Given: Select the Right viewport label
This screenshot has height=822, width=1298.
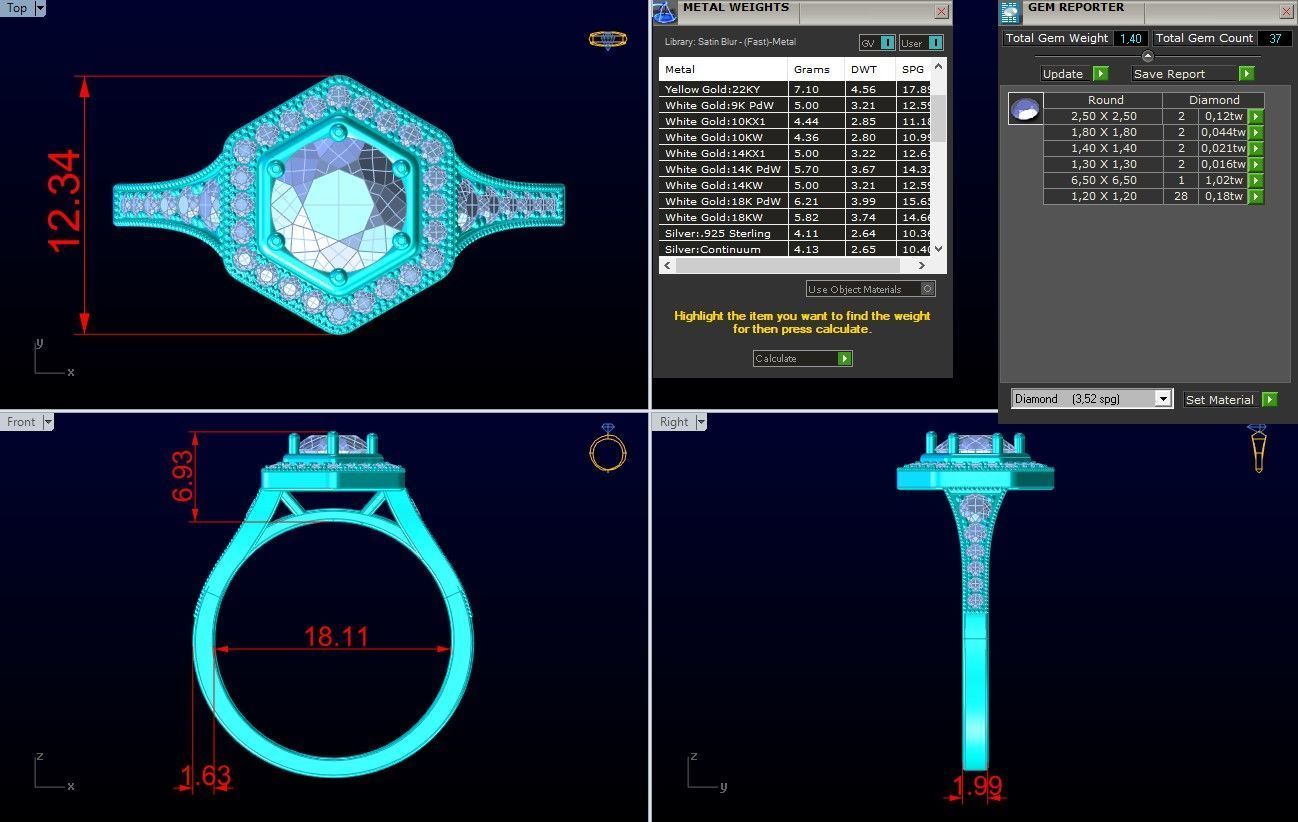Looking at the screenshot, I should pyautogui.click(x=673, y=422).
